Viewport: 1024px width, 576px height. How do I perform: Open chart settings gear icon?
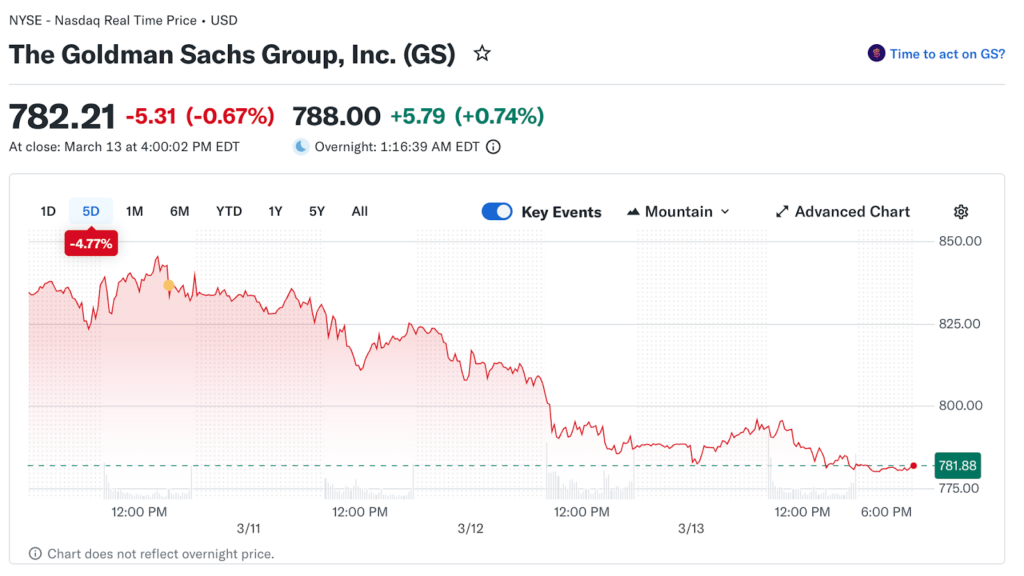tap(961, 212)
